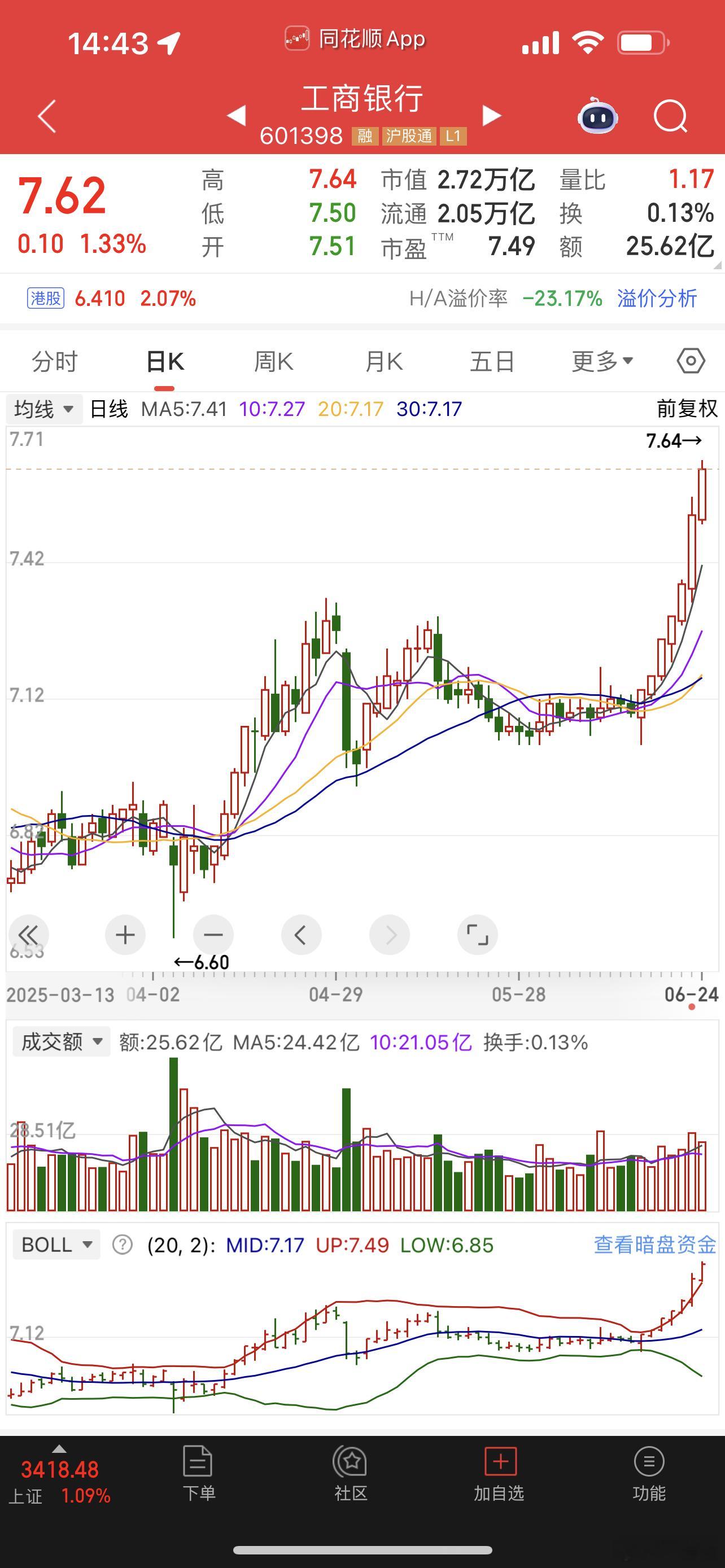This screenshot has height=1568, width=725.
Task: Switch to next stock with right triangle
Action: 491,115
